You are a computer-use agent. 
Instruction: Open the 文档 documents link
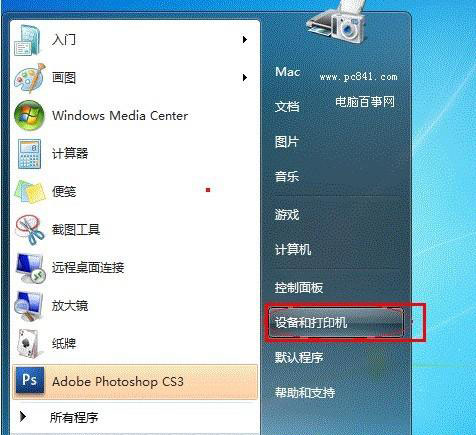click(x=287, y=106)
